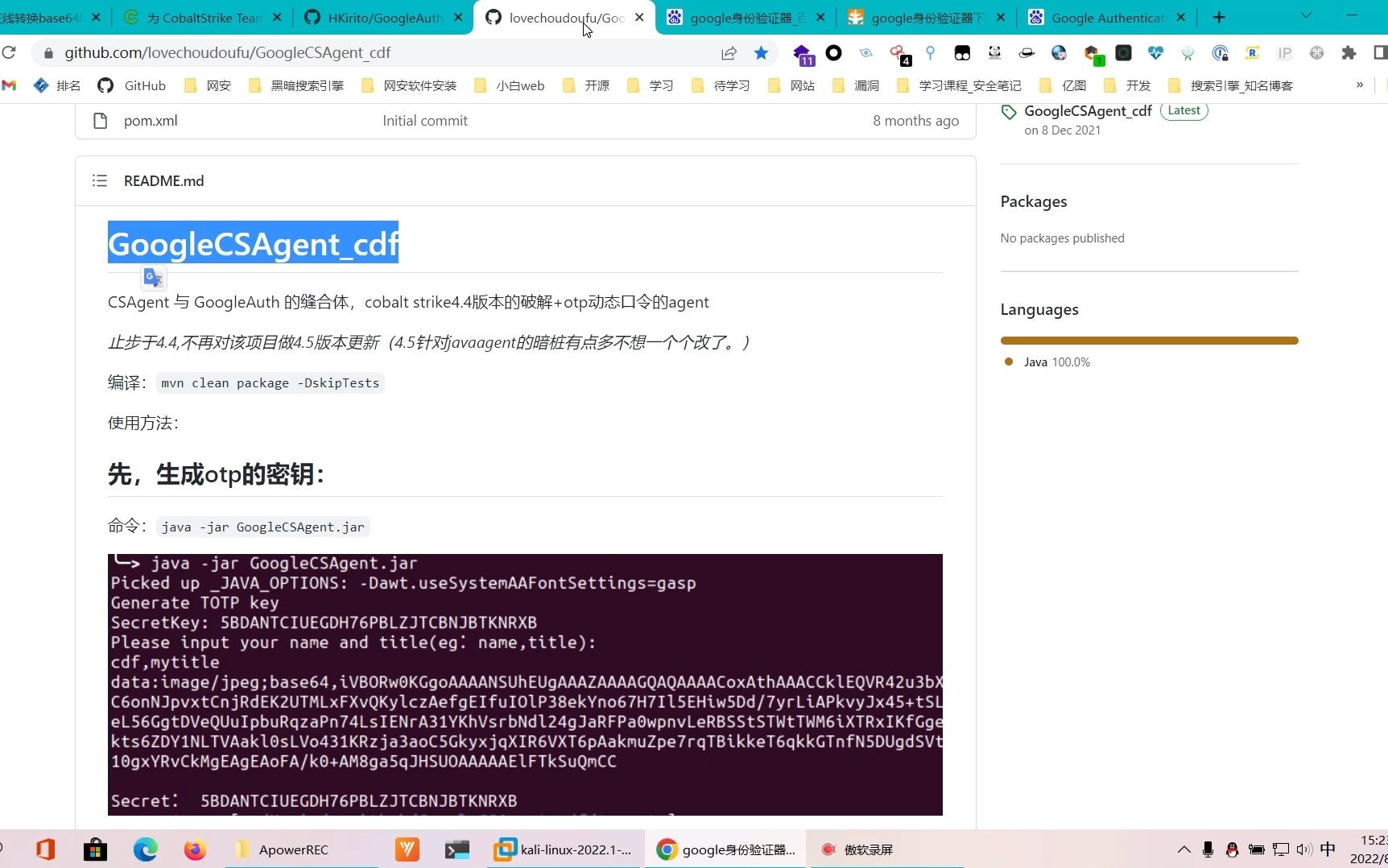
Task: Launch Firefox from the taskbar
Action: [195, 849]
